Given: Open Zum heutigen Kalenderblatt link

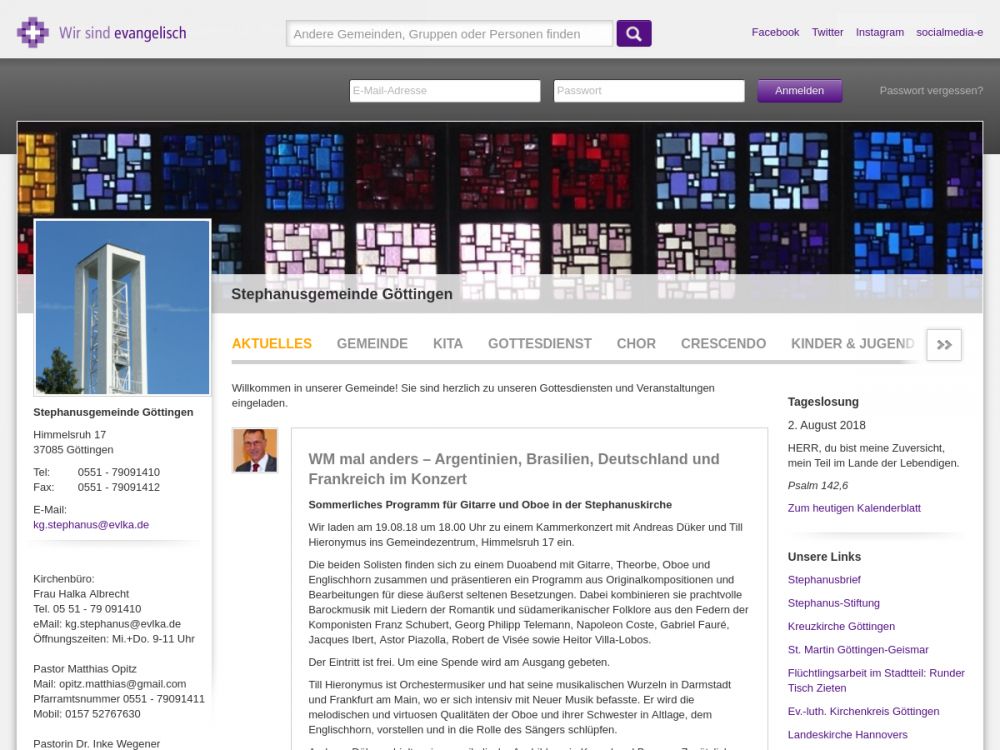Looking at the screenshot, I should pyautogui.click(x=854, y=508).
